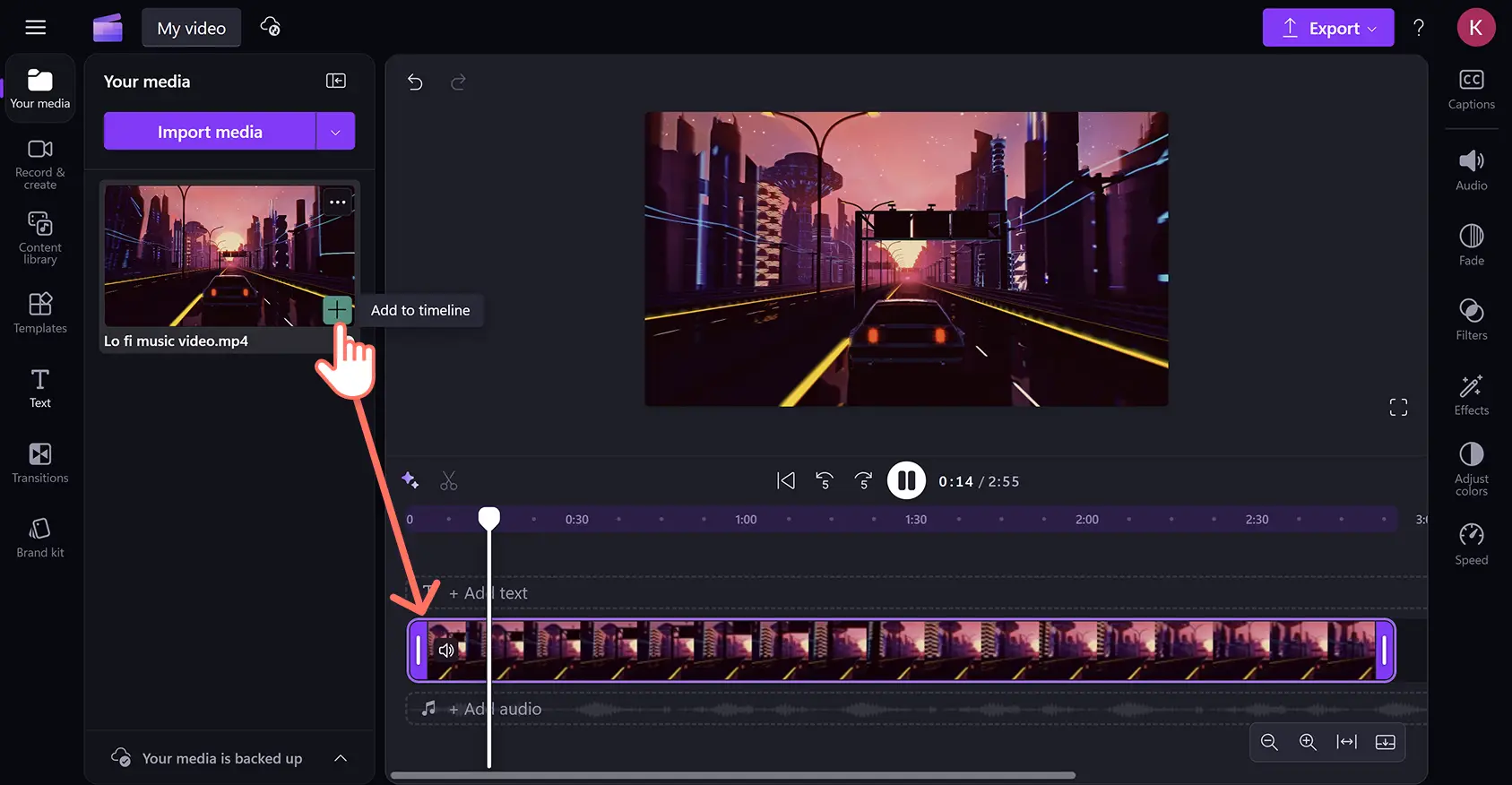1512x785 pixels.
Task: Open the Audio properties panel
Action: (x=1472, y=170)
